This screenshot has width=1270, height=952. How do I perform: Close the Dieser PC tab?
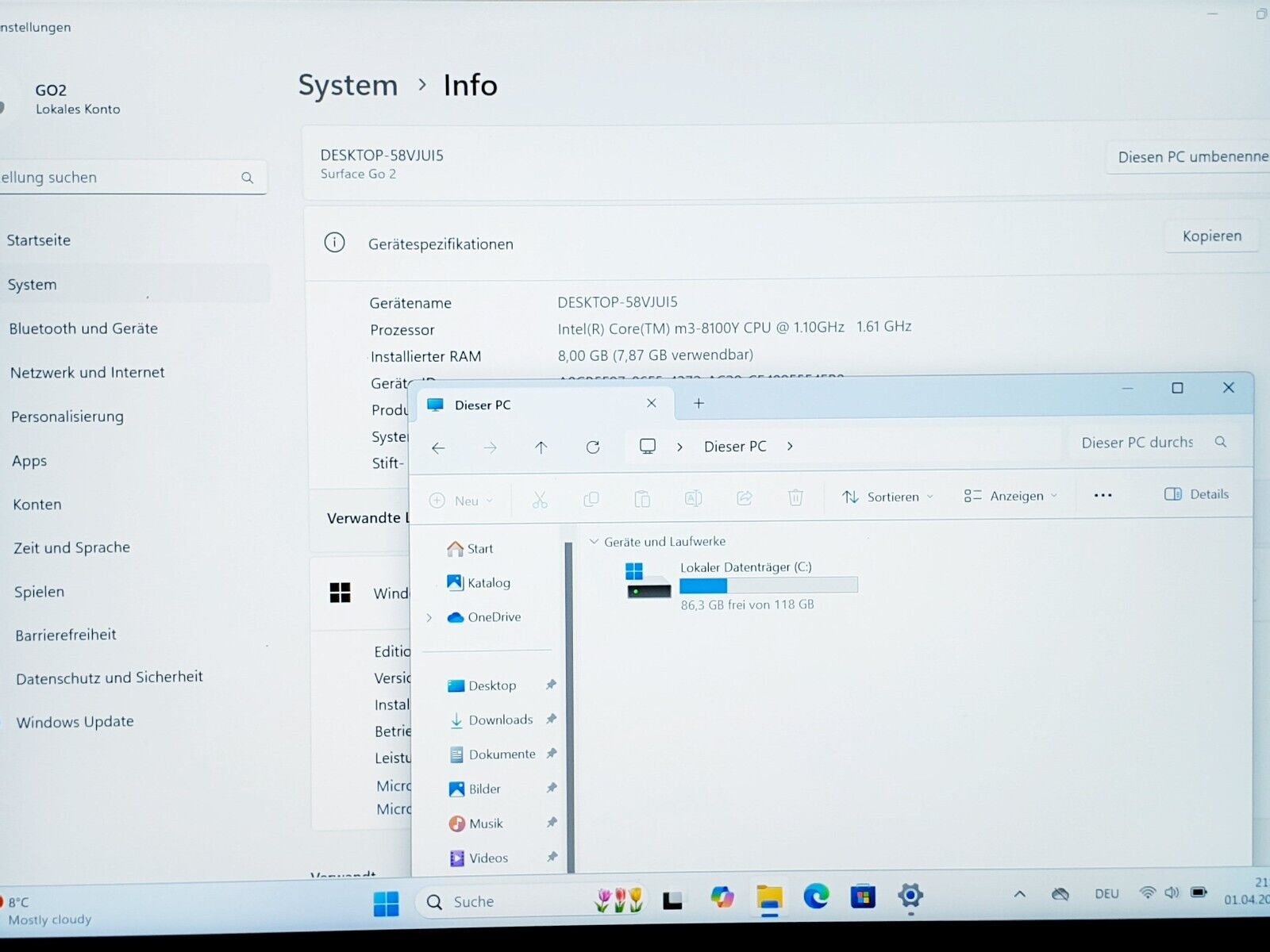[652, 403]
